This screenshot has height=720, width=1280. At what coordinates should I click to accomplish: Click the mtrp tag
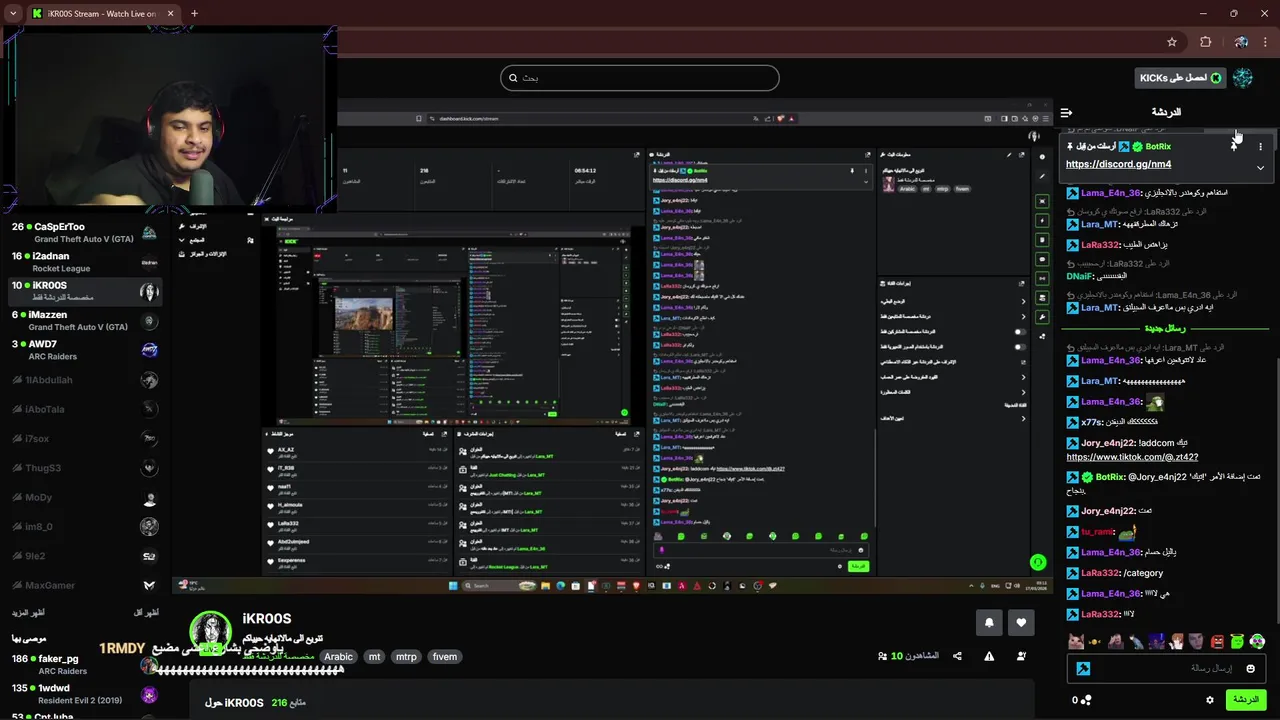406,657
